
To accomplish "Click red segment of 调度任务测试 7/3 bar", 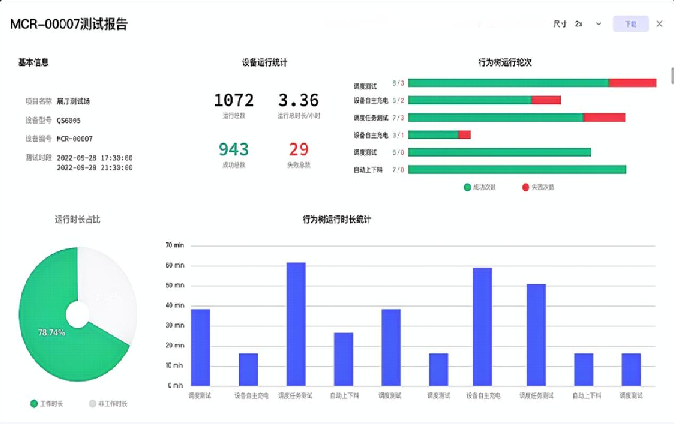I will point(603,118).
